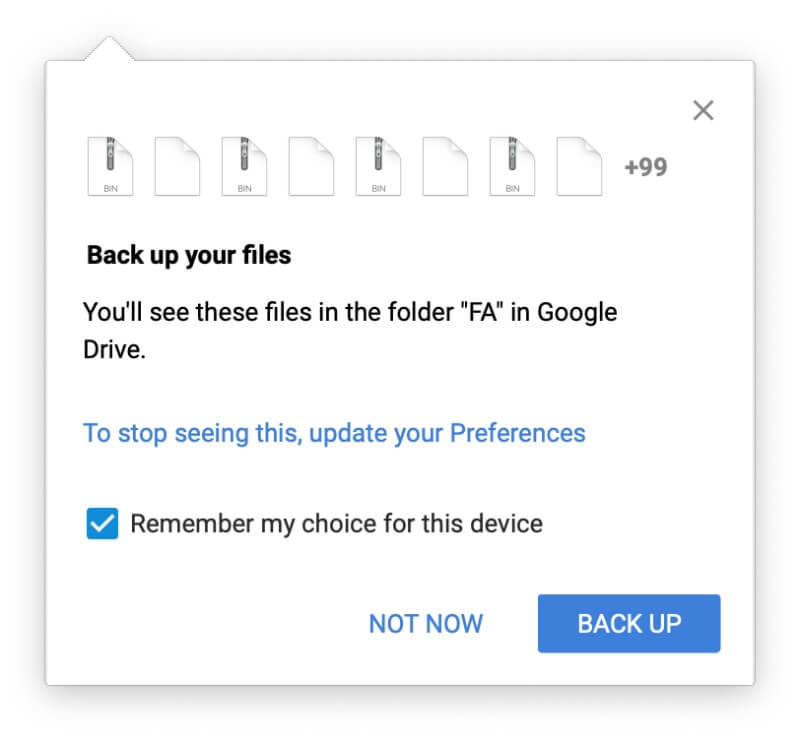Open the update your Preferences link
Screen dimensions: 800x740
pyautogui.click(x=334, y=433)
